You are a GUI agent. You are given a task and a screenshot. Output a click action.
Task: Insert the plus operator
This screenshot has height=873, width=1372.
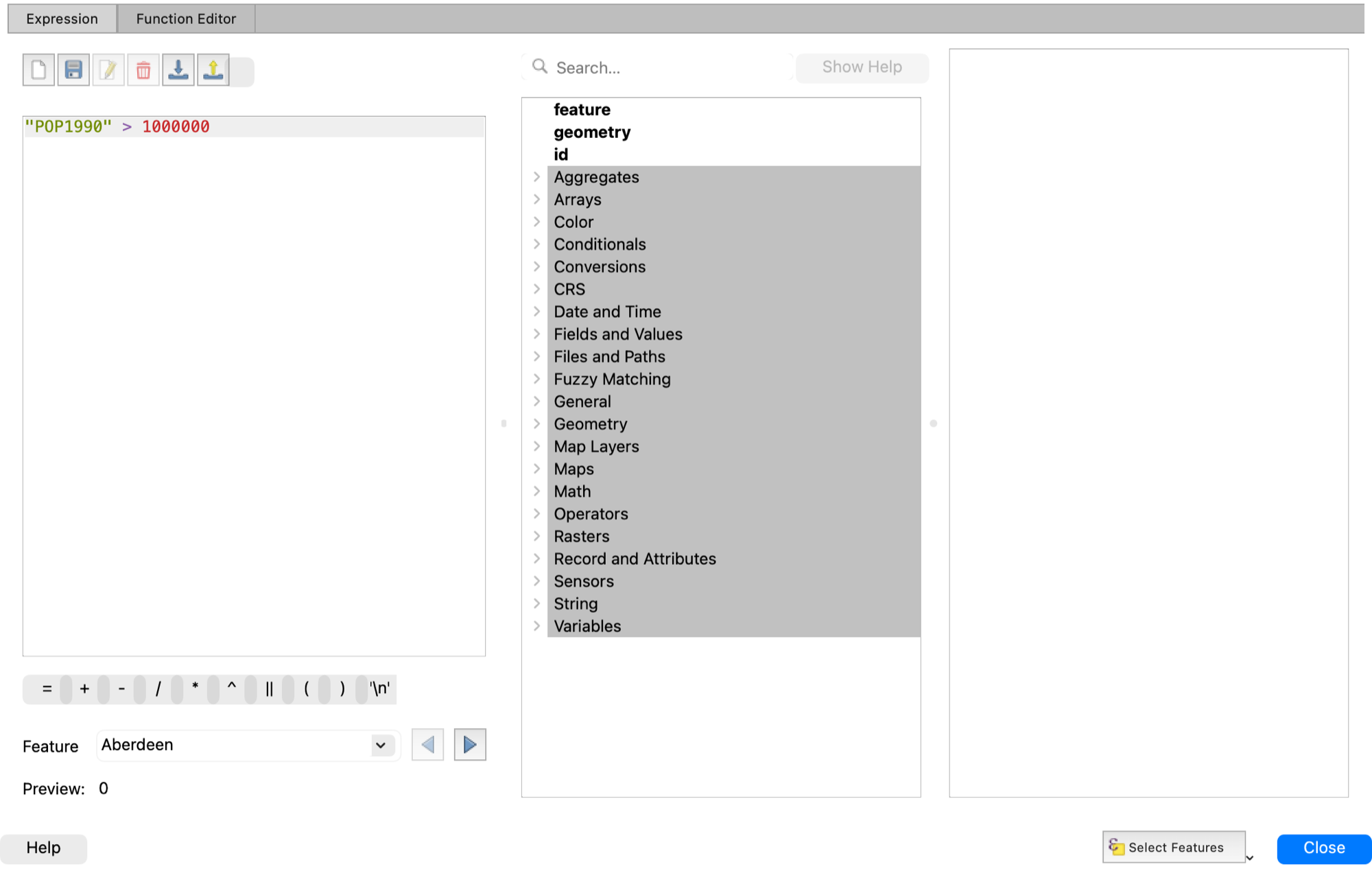84,689
